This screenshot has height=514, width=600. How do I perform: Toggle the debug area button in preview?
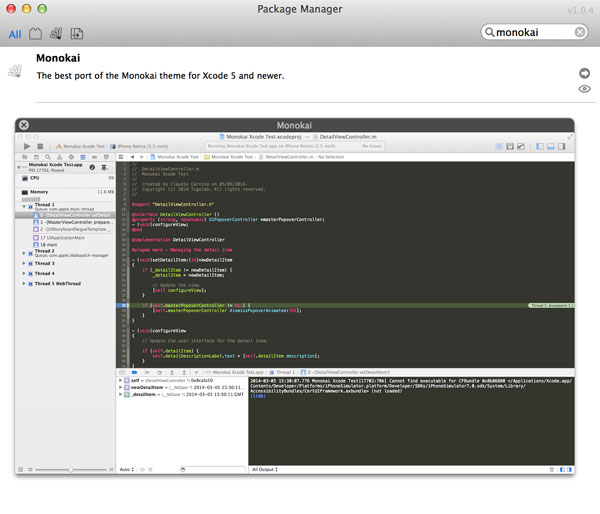click(x=551, y=147)
